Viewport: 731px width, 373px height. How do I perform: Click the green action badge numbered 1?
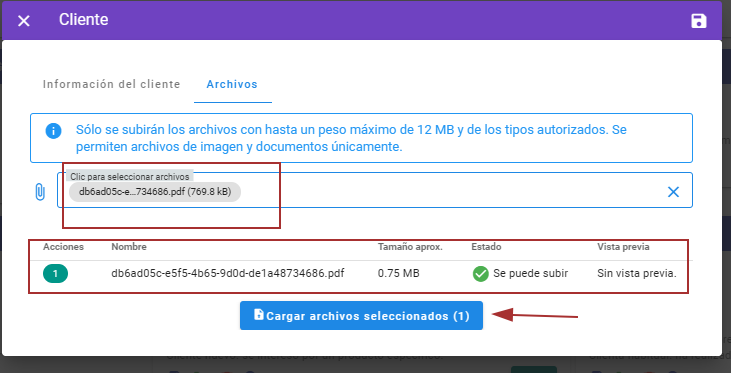(x=55, y=274)
